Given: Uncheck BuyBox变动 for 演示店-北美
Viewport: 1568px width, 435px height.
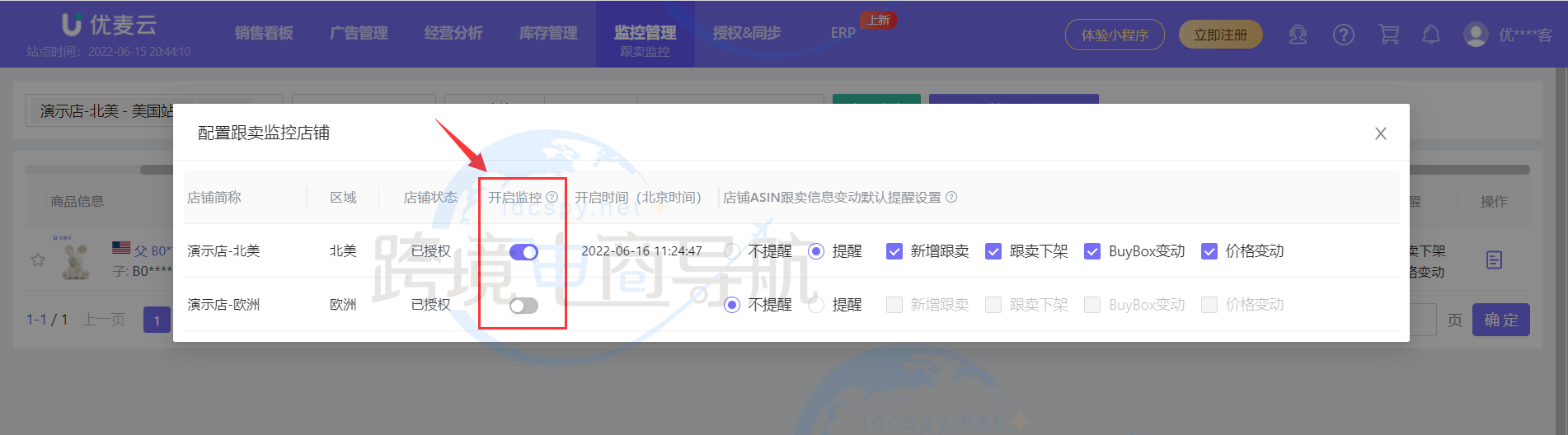Looking at the screenshot, I should 1092,251.
